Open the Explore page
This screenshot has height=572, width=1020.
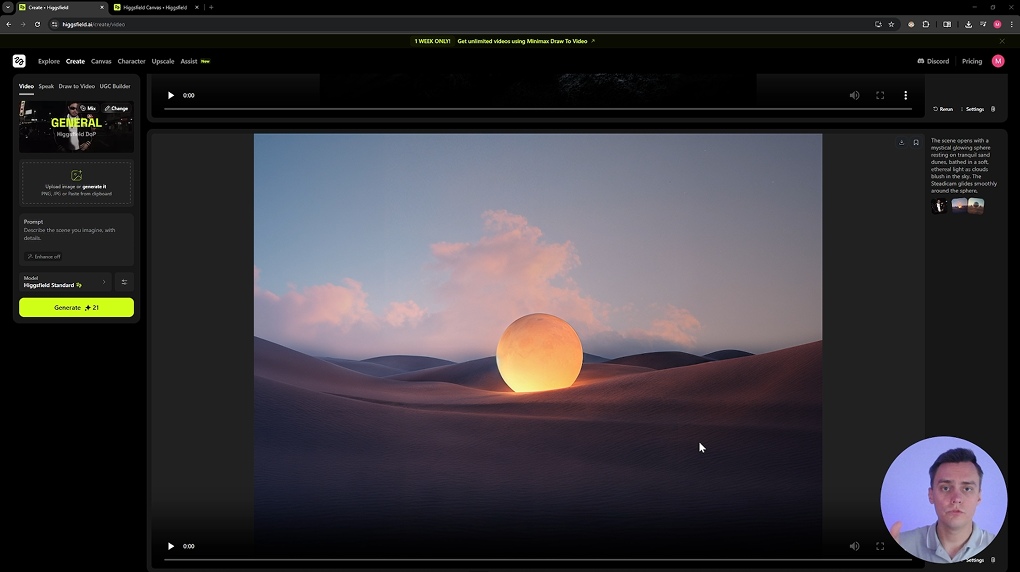pos(49,61)
